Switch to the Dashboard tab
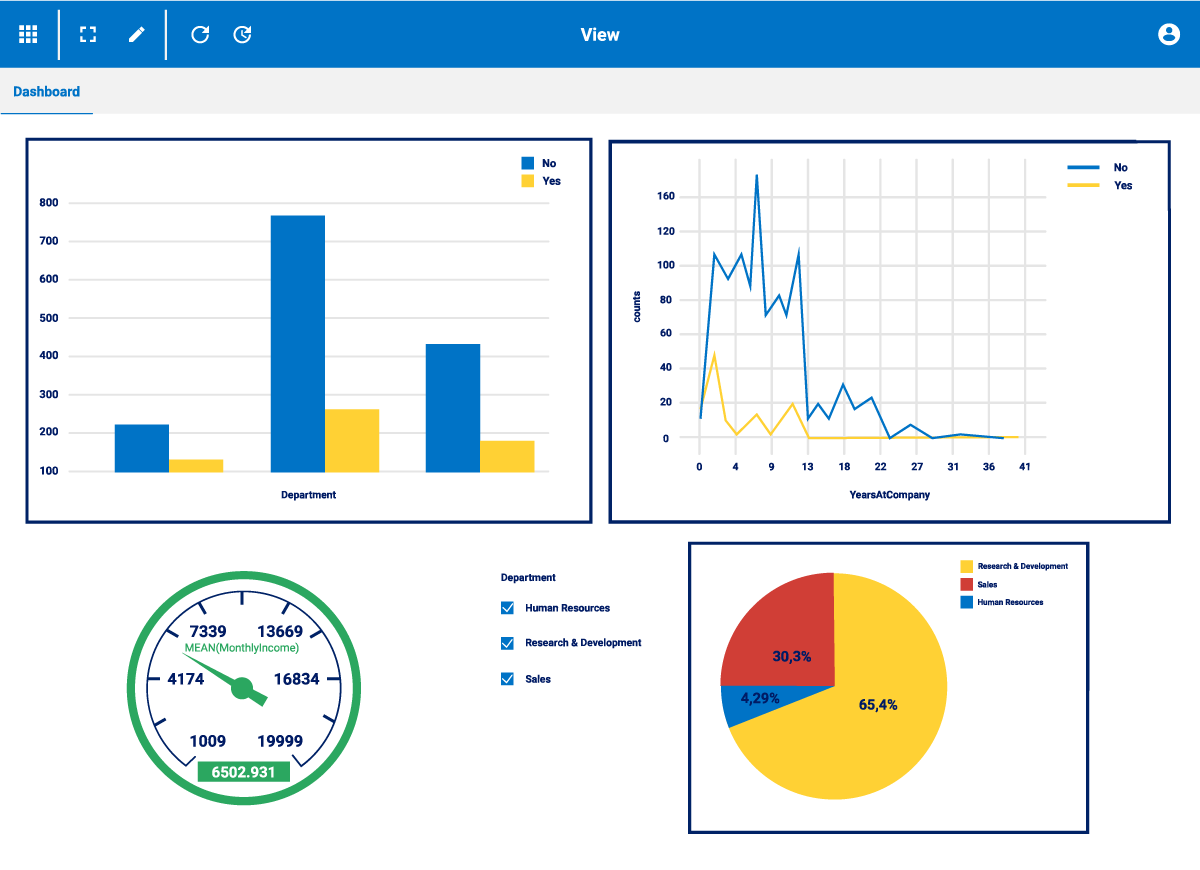The image size is (1200, 870). pyautogui.click(x=46, y=92)
